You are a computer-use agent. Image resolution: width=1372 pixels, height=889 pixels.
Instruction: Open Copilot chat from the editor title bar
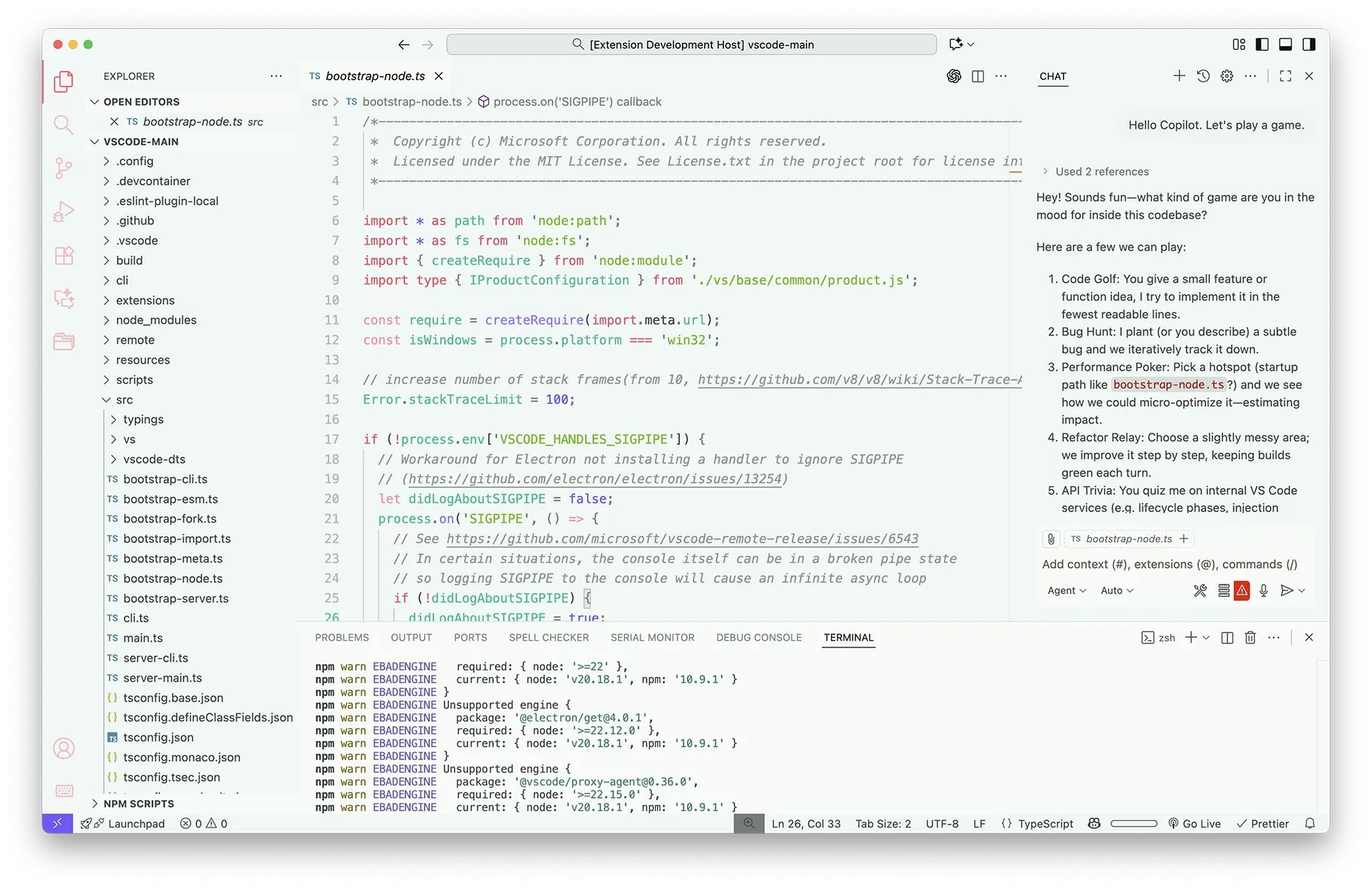tap(954, 76)
